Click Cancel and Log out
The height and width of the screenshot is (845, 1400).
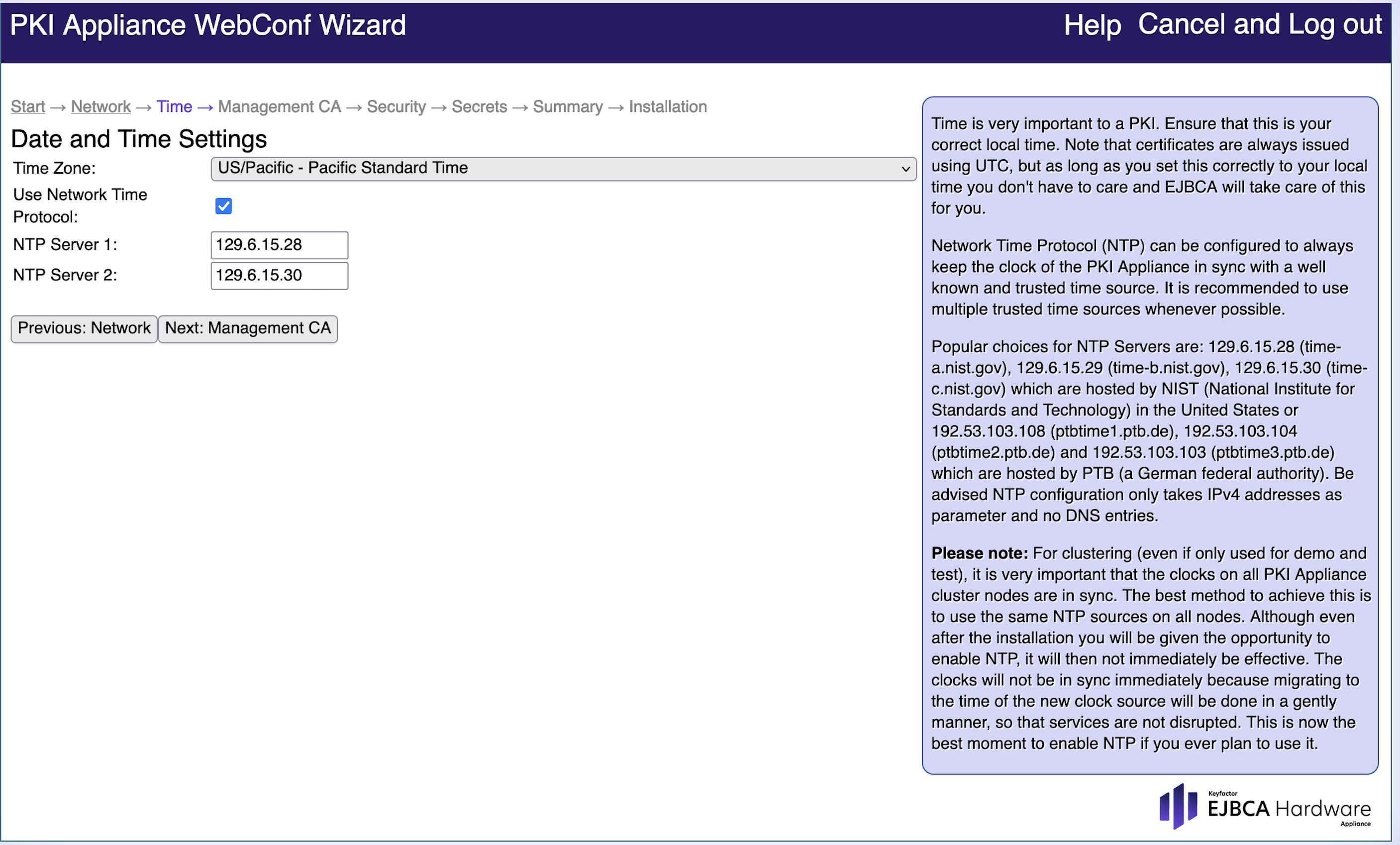click(x=1260, y=25)
